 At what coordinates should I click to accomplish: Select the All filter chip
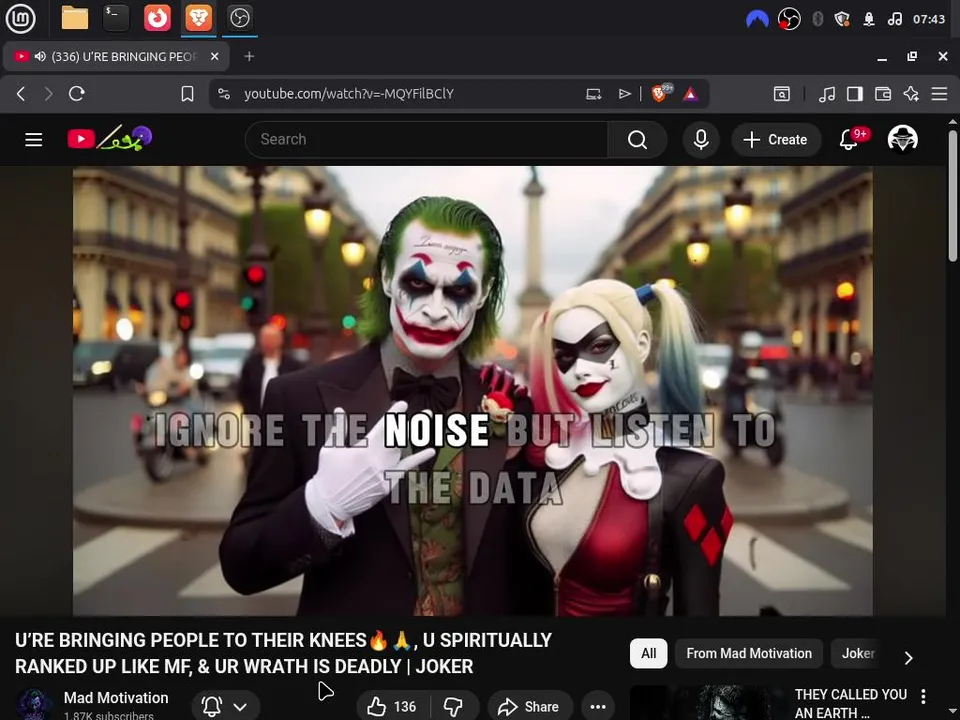[648, 653]
